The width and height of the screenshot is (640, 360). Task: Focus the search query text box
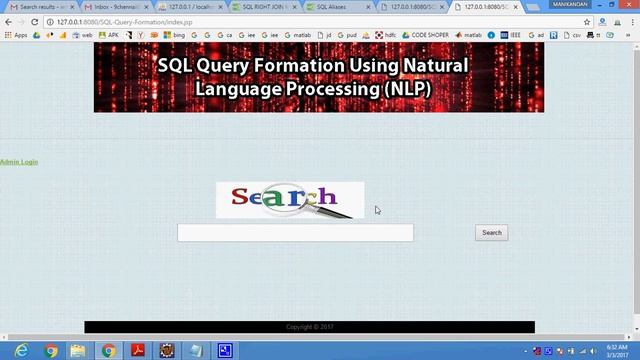pyautogui.click(x=295, y=233)
